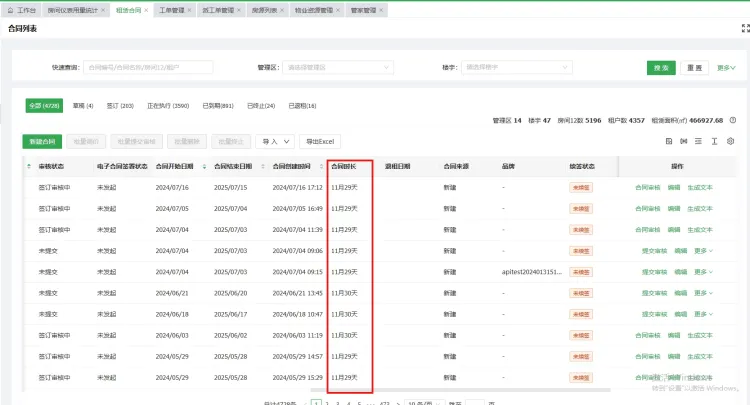This screenshot has width=750, height=405.
Task: Click 编辑 for row created 2024/05/29 14:57
Action: pos(674,357)
